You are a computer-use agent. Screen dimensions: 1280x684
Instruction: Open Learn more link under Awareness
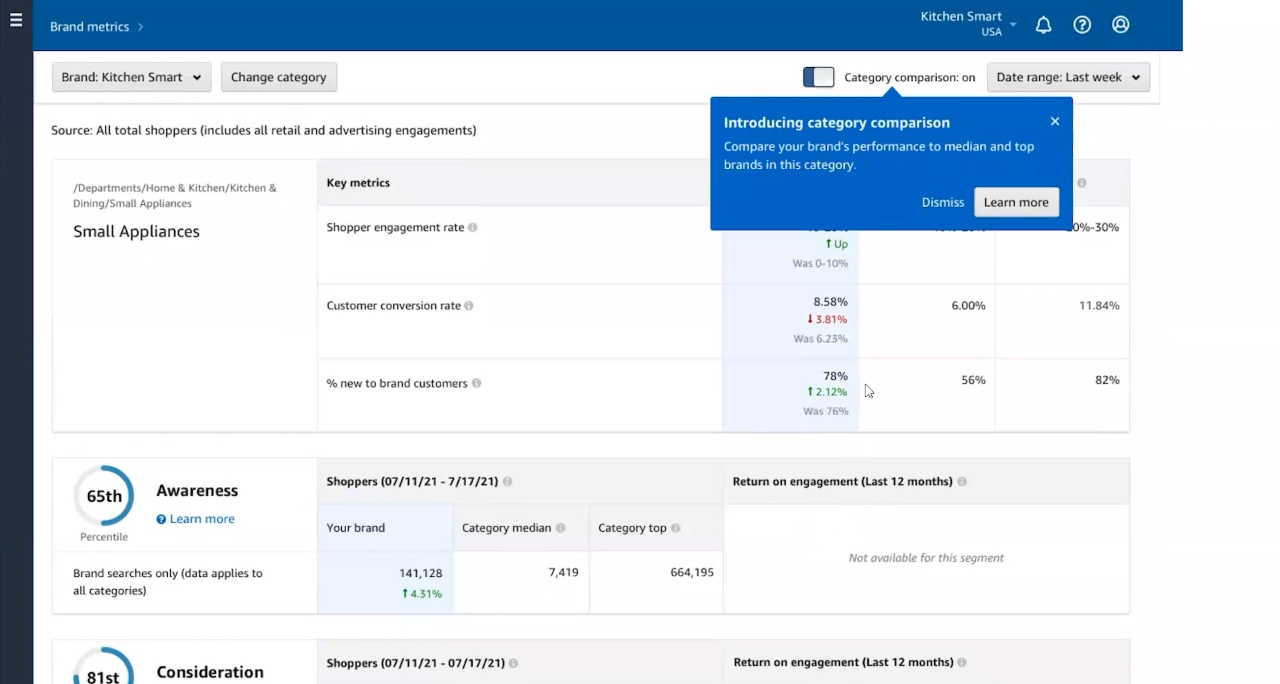coord(201,519)
